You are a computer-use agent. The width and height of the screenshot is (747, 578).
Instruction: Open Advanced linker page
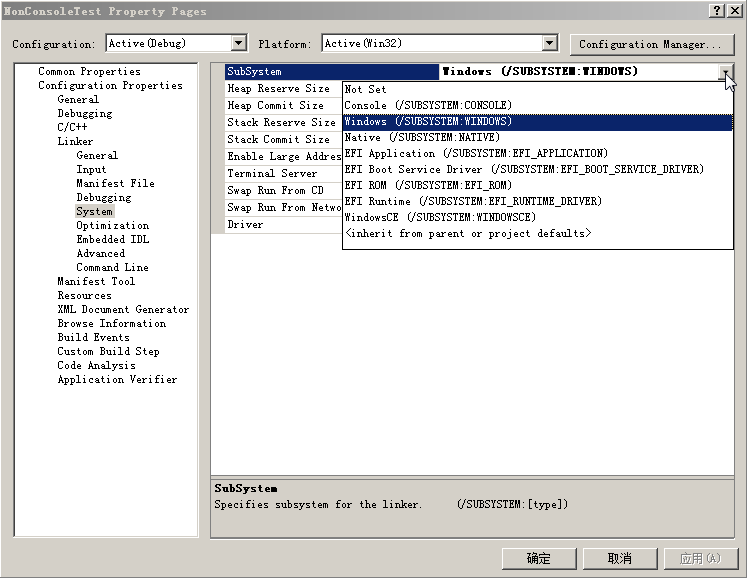click(101, 254)
